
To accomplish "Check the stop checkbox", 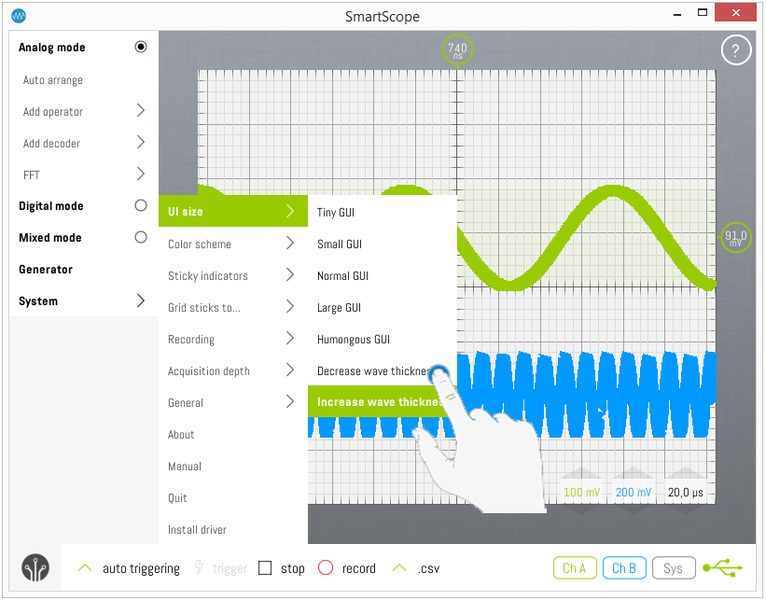I will click(265, 568).
